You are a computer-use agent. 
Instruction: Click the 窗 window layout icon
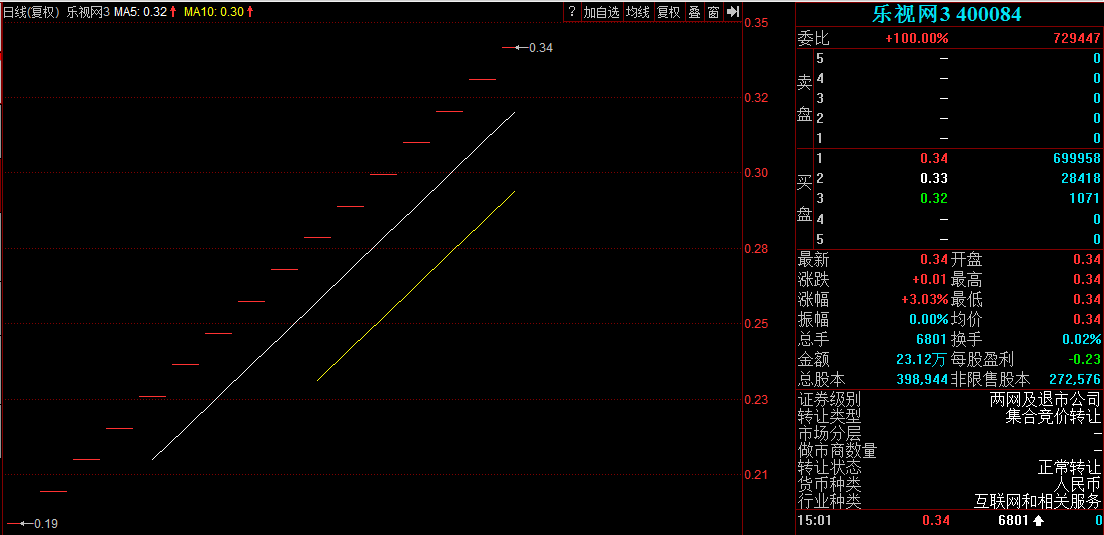[x=713, y=11]
